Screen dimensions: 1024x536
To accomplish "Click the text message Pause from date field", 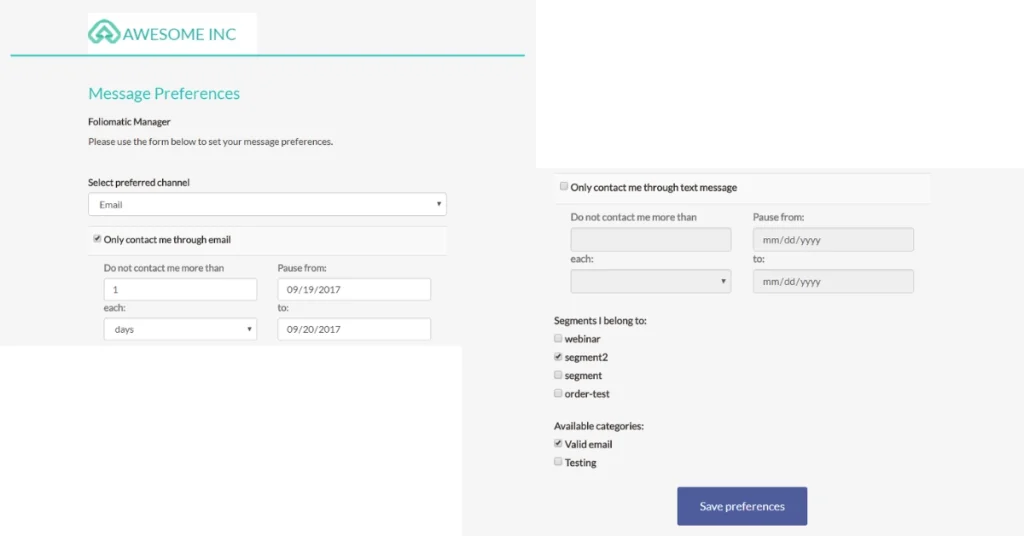I will pyautogui.click(x=833, y=240).
